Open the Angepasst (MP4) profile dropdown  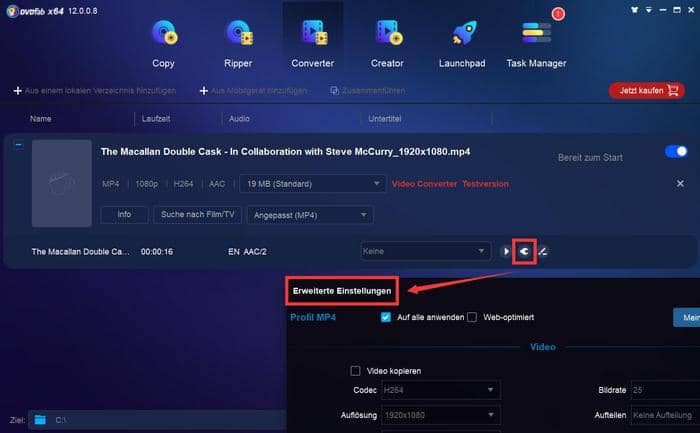(310, 215)
